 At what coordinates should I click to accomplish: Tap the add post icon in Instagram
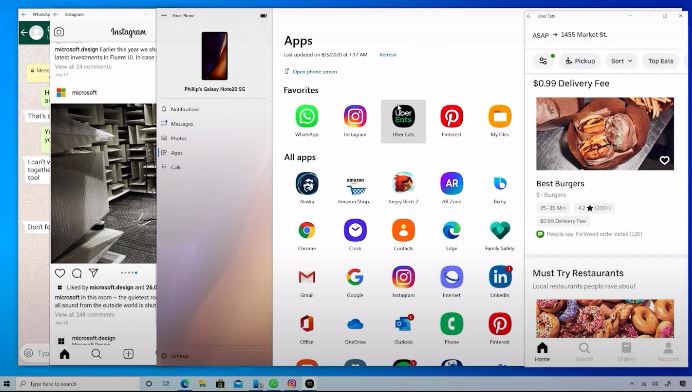(x=128, y=354)
